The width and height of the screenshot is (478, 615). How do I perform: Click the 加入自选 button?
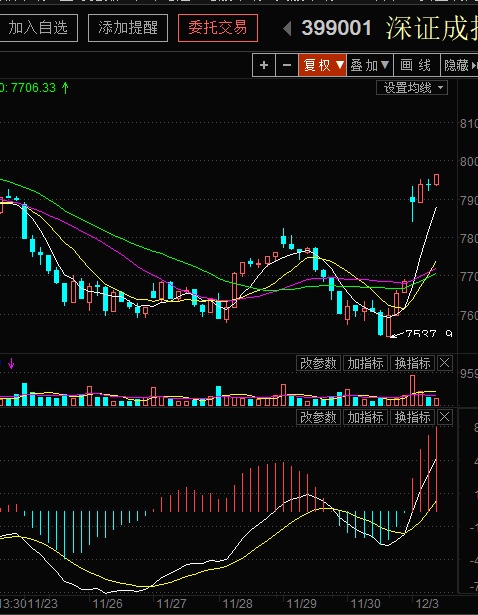click(38, 28)
